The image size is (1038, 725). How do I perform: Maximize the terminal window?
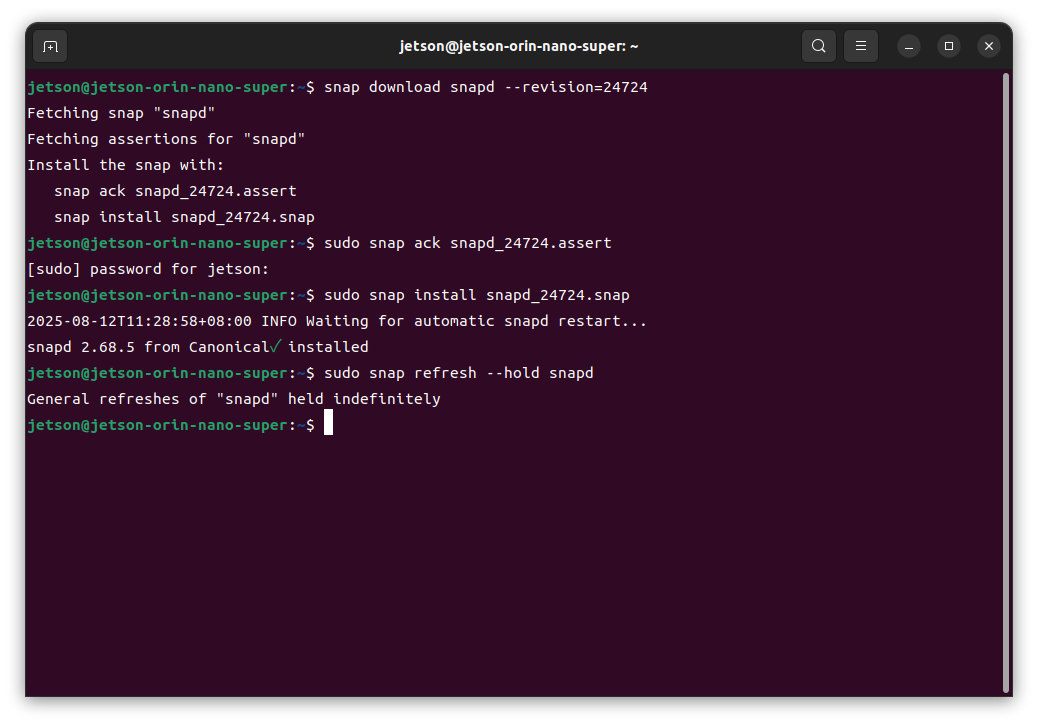948,46
